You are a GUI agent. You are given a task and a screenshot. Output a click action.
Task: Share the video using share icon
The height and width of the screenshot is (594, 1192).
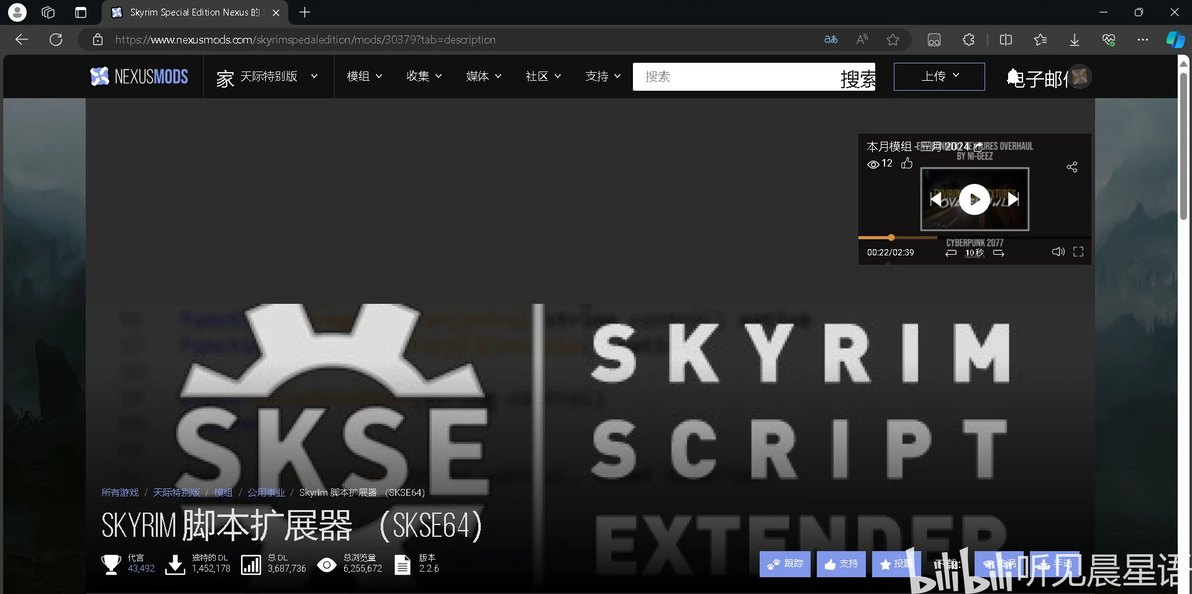coord(1072,167)
